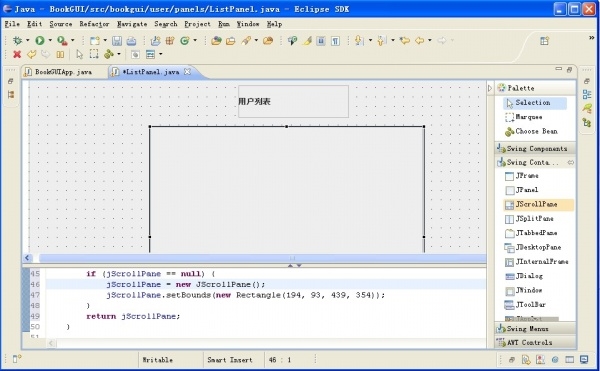Activate the Selection tool in palette
This screenshot has width=600, height=371.
pos(535,103)
